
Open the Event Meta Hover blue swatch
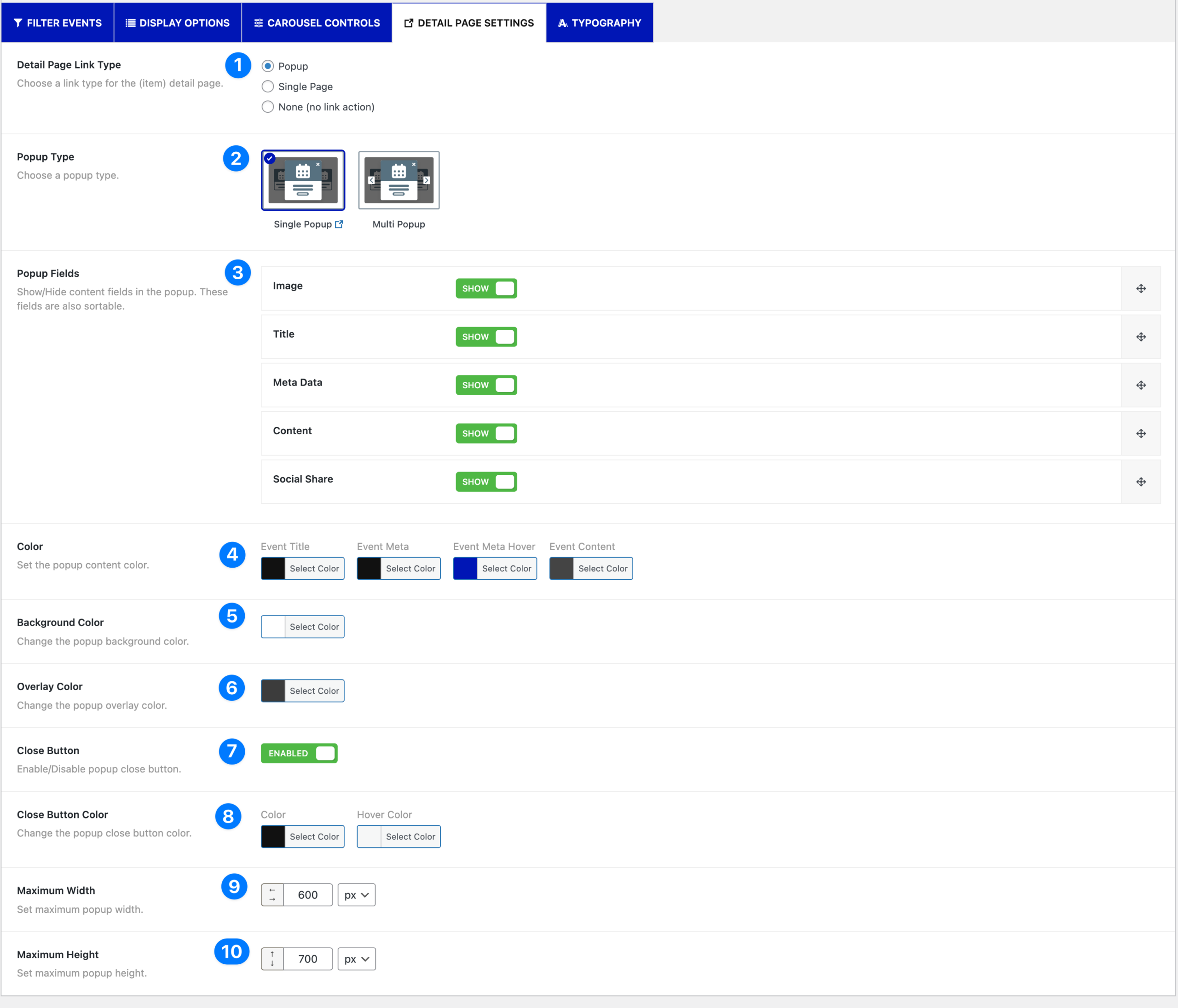pyautogui.click(x=465, y=569)
